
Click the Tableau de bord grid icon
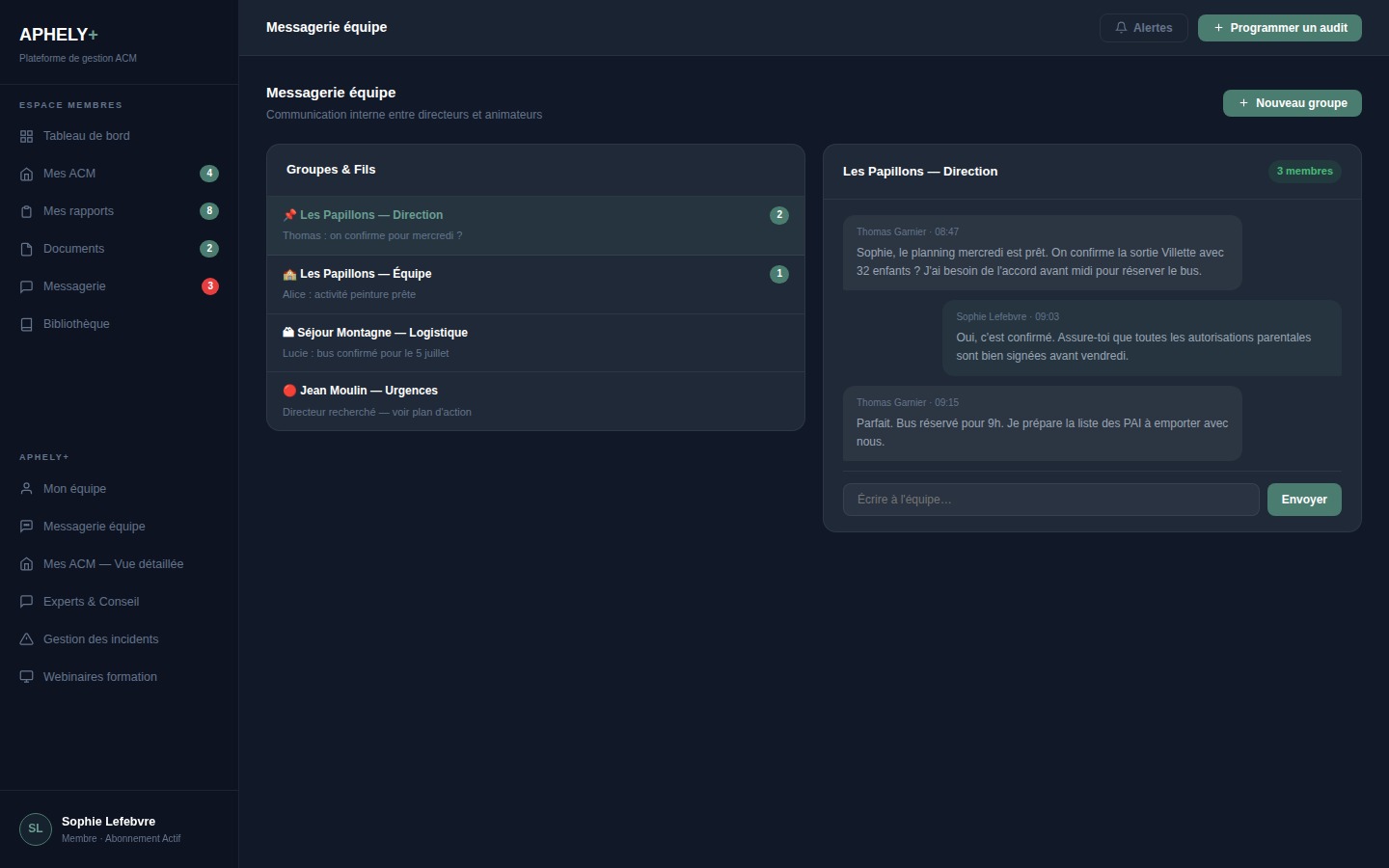(26, 136)
